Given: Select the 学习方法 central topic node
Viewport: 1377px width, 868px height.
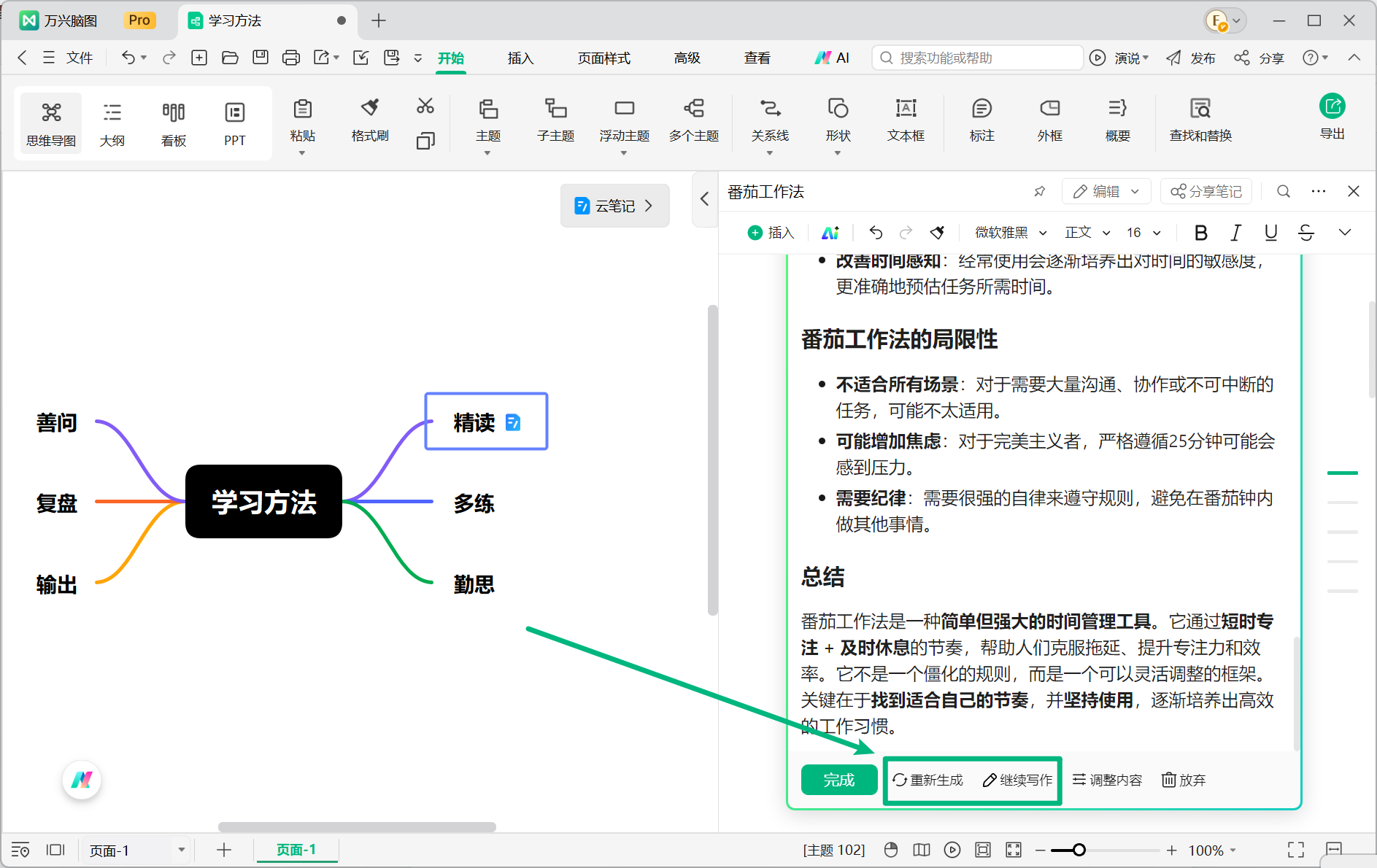Looking at the screenshot, I should point(263,502).
